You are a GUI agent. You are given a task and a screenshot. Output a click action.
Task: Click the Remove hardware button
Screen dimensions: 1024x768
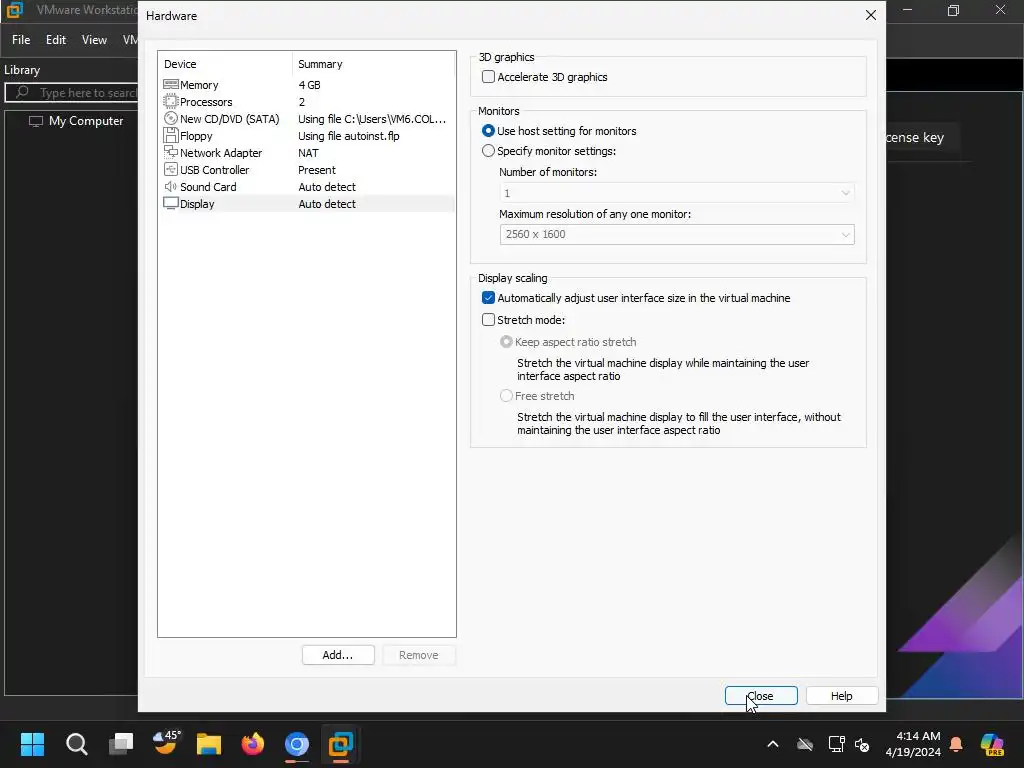tap(419, 655)
